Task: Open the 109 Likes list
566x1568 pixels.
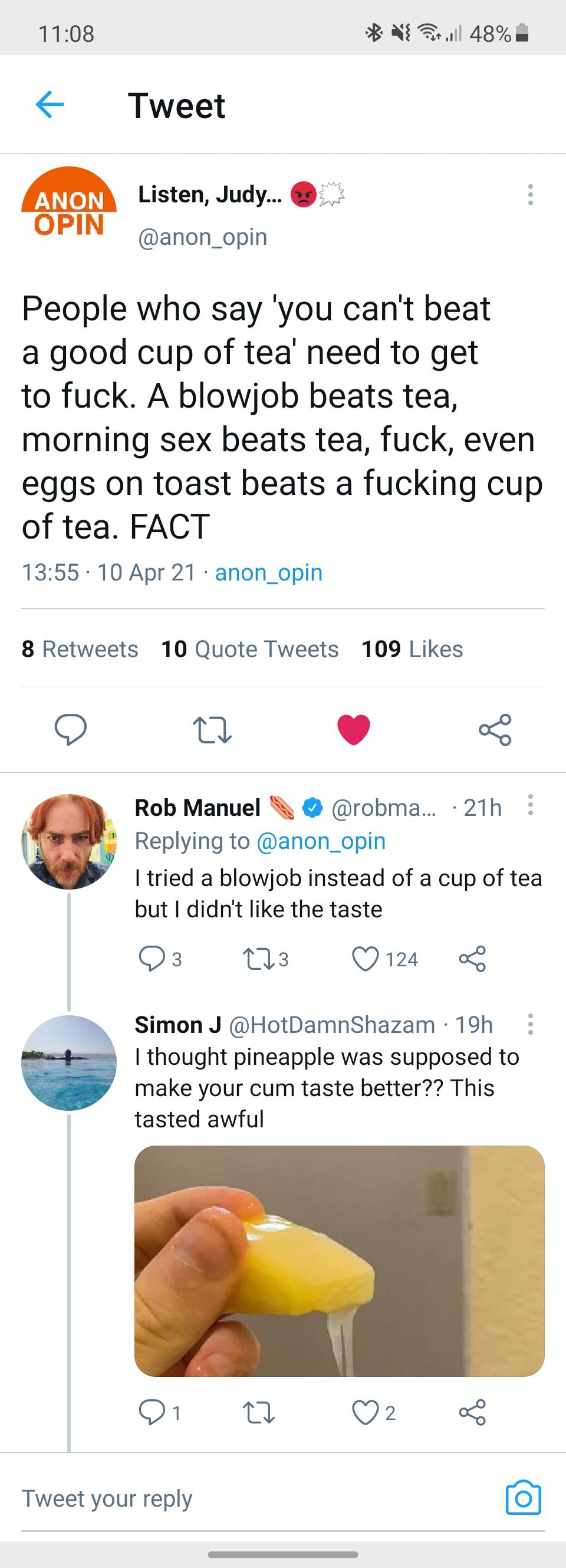Action: click(x=412, y=649)
